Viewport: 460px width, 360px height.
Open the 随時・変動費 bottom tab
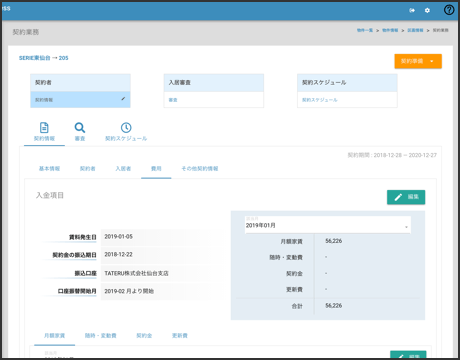pyautogui.click(x=101, y=336)
